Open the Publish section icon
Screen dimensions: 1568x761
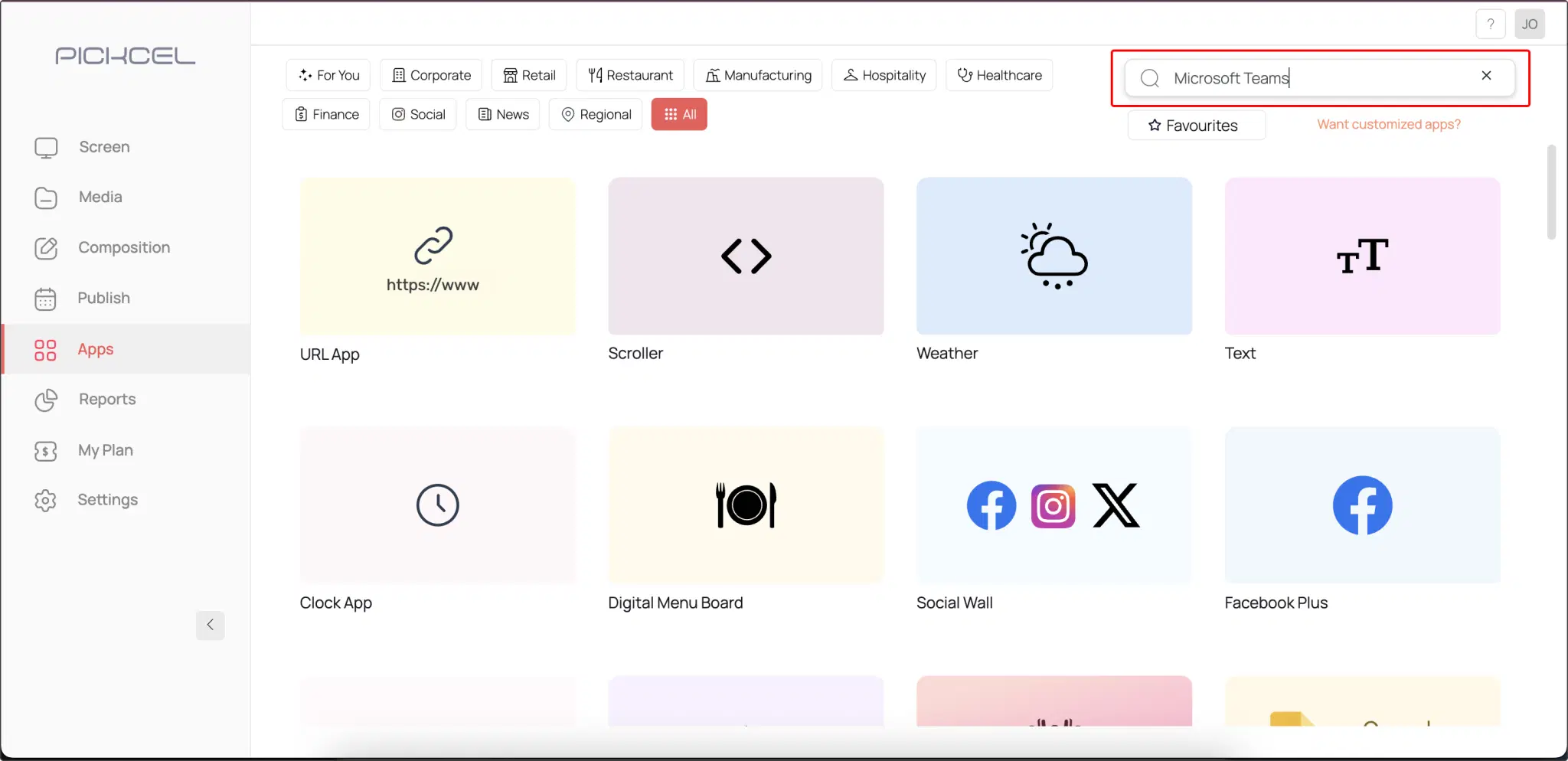click(x=46, y=299)
